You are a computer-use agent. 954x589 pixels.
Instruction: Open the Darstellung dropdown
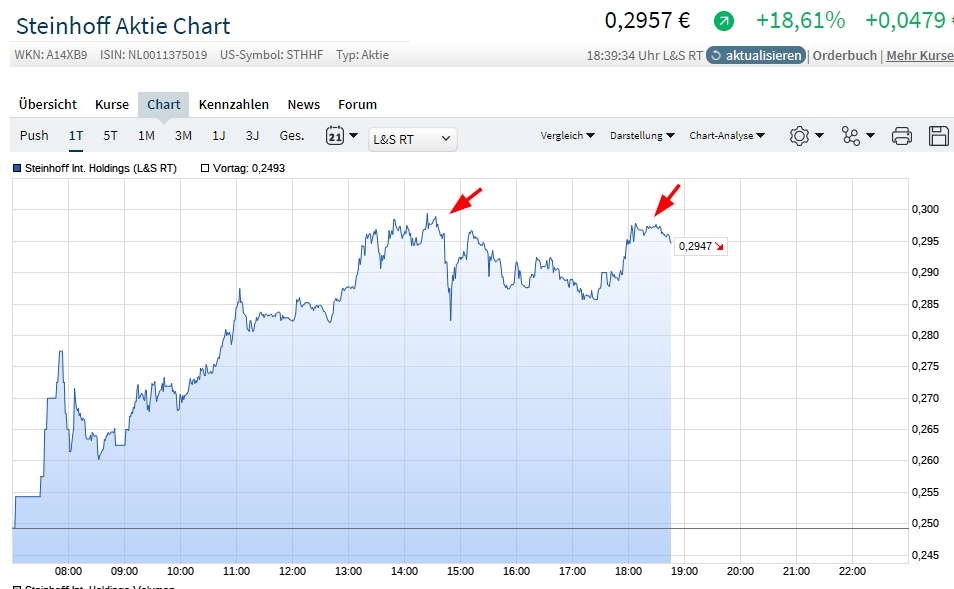(642, 136)
